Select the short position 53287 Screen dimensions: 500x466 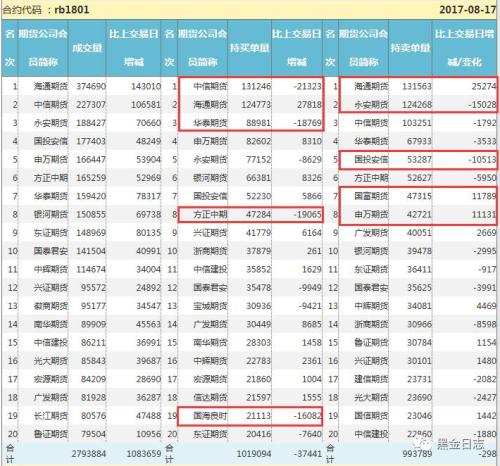point(419,160)
